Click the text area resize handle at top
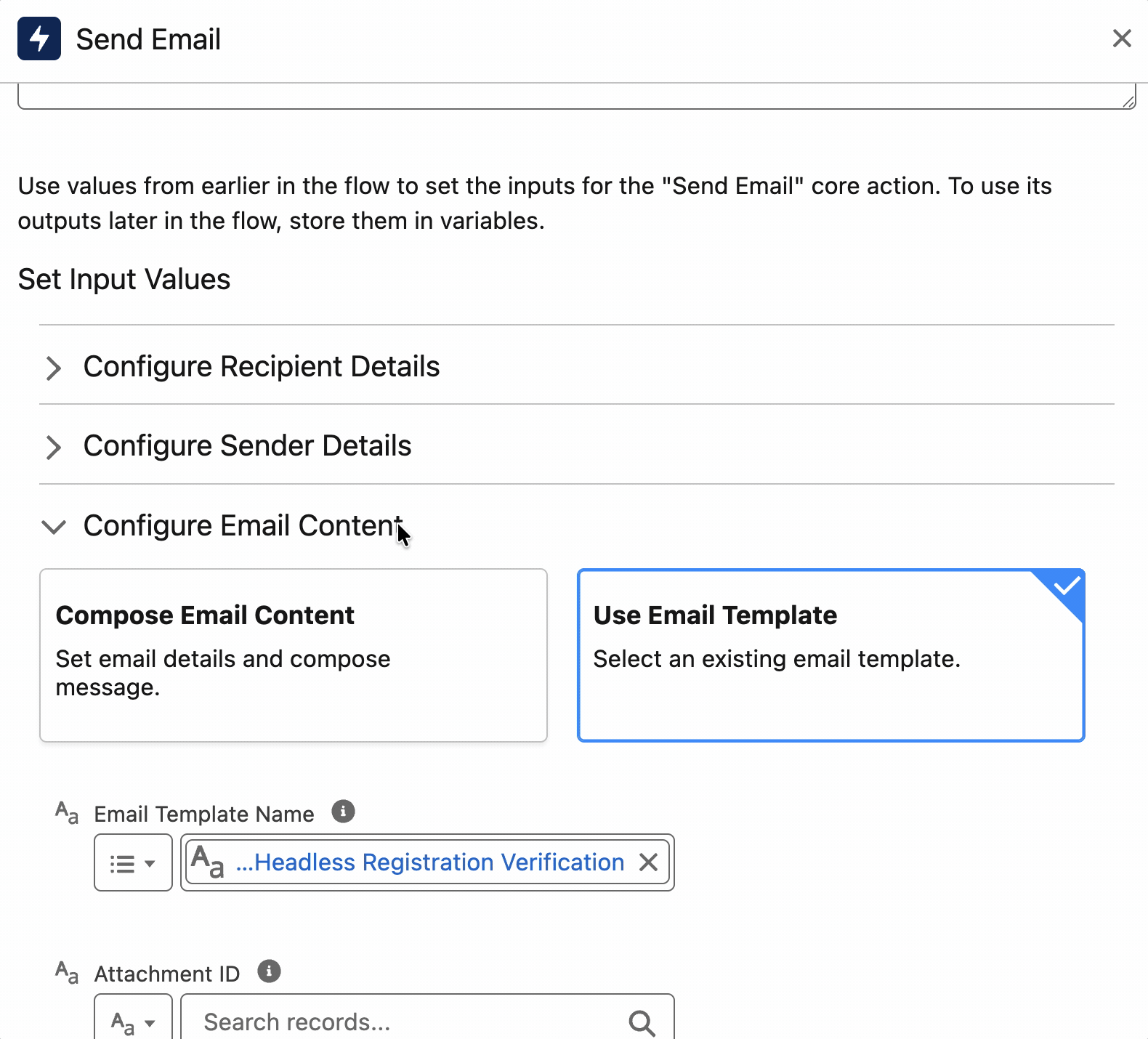 1128,102
